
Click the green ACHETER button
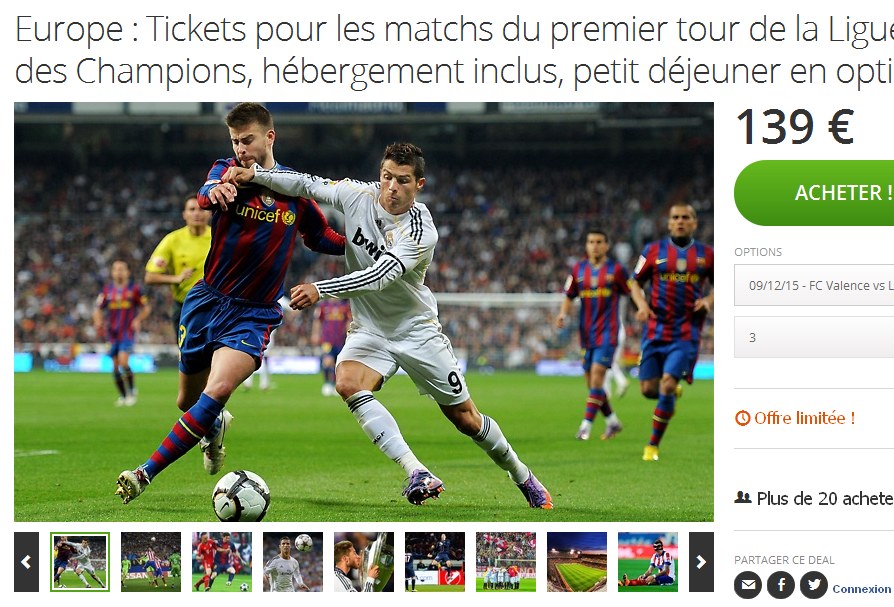point(814,193)
